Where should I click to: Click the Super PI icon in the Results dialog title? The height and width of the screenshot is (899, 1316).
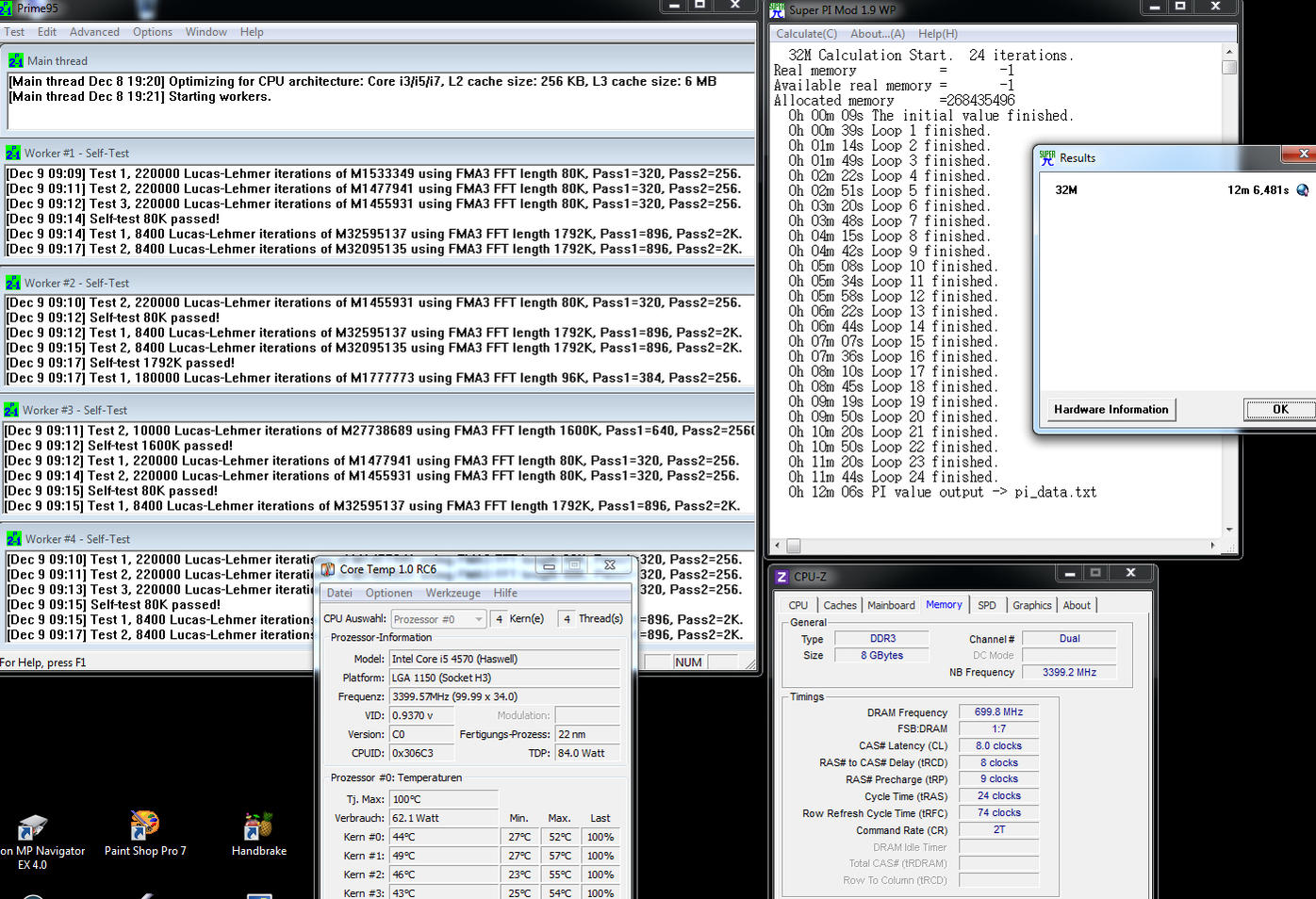coord(1046,157)
